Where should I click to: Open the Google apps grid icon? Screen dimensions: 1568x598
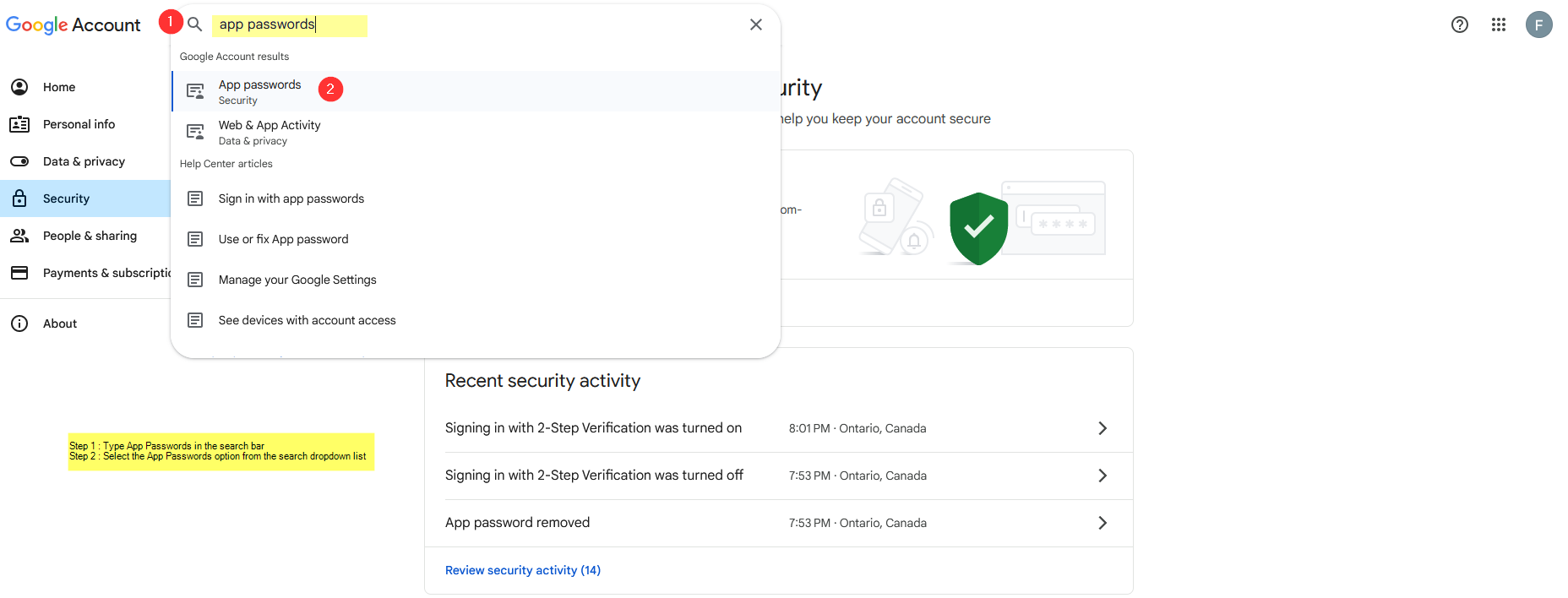pyautogui.click(x=1499, y=24)
